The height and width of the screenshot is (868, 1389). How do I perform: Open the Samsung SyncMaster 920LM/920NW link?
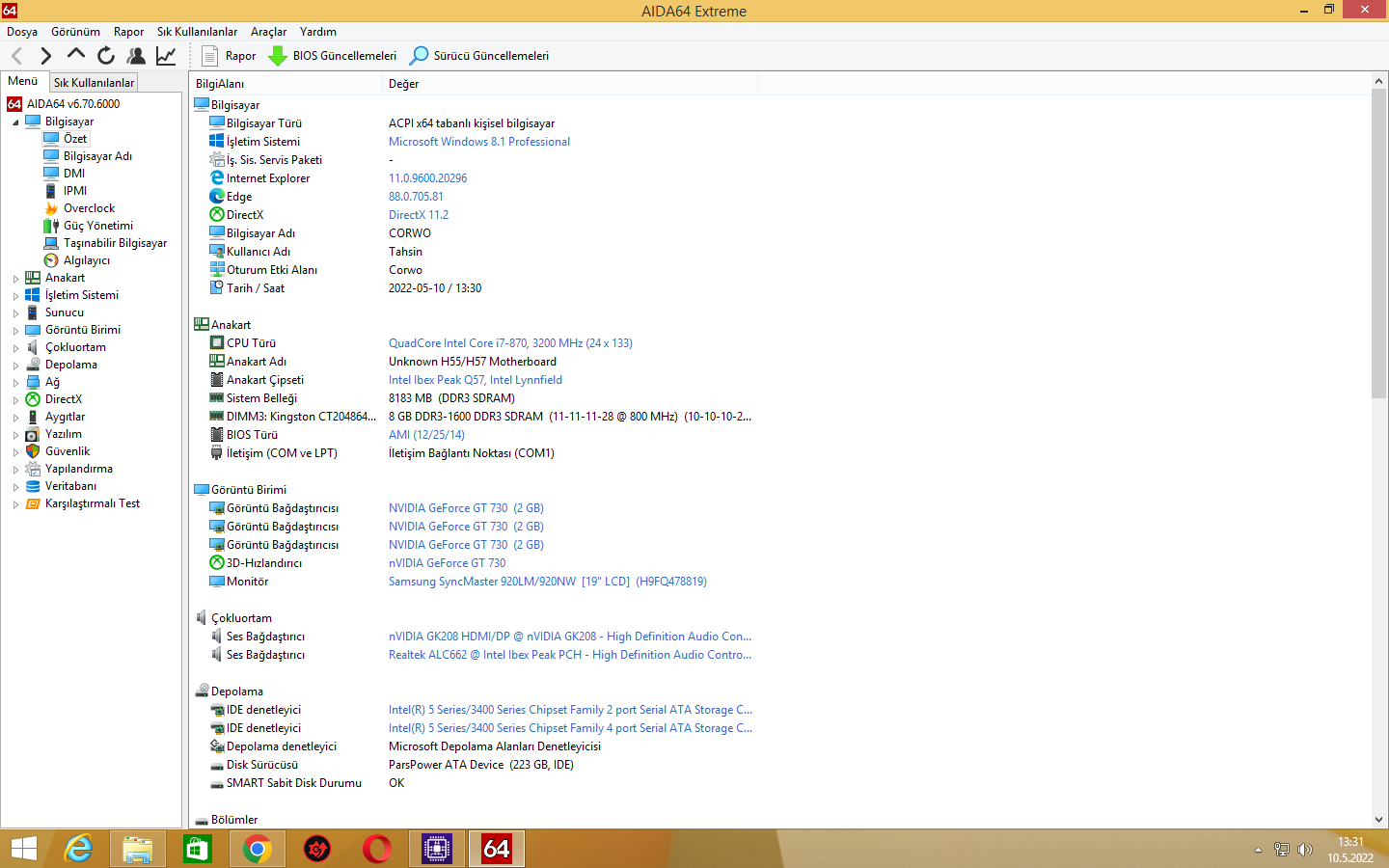[x=548, y=582]
